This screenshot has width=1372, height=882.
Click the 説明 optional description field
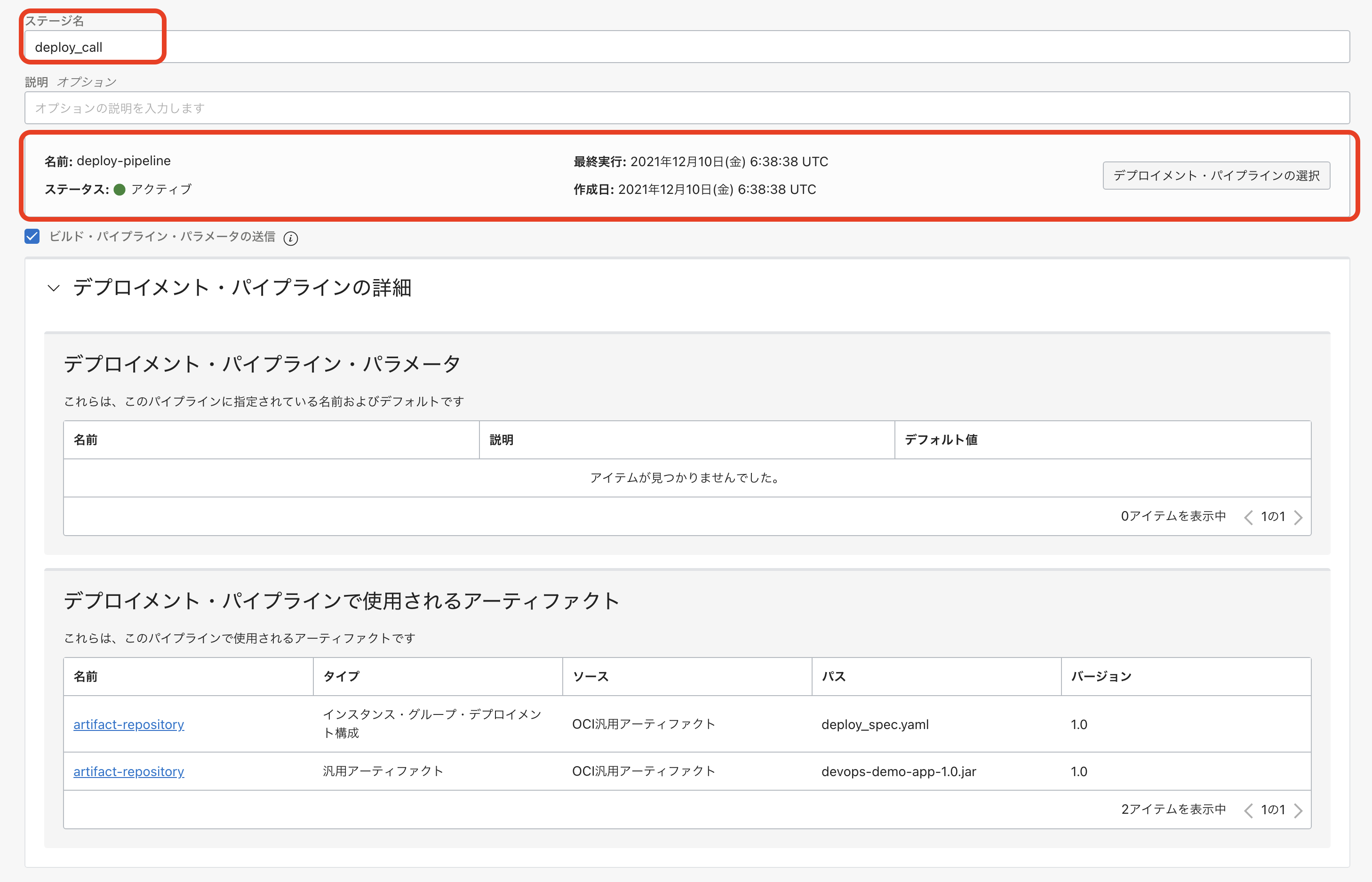click(x=687, y=108)
